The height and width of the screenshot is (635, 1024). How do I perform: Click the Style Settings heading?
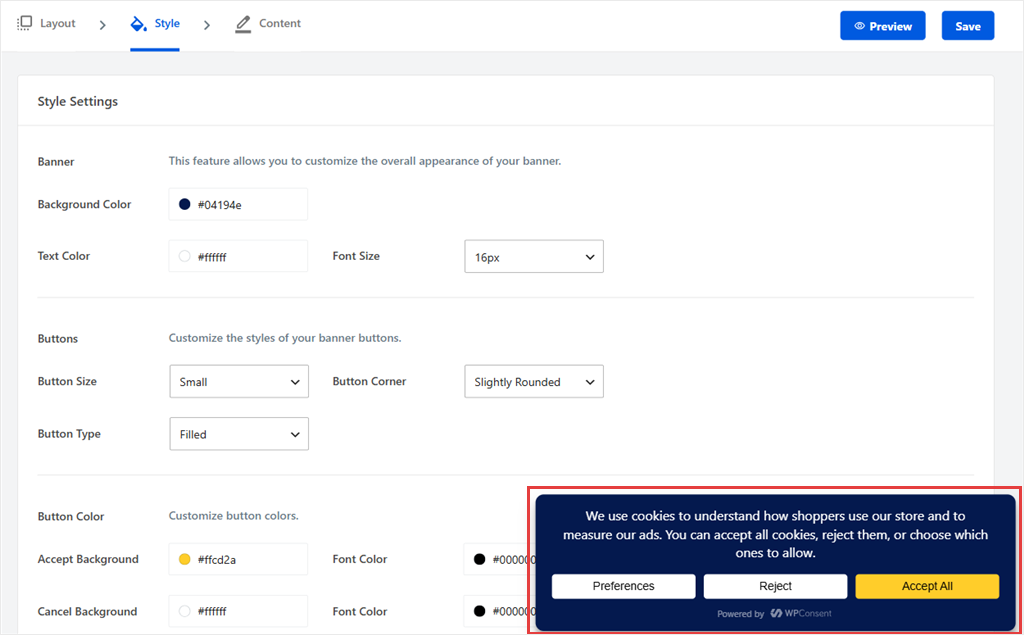click(78, 101)
